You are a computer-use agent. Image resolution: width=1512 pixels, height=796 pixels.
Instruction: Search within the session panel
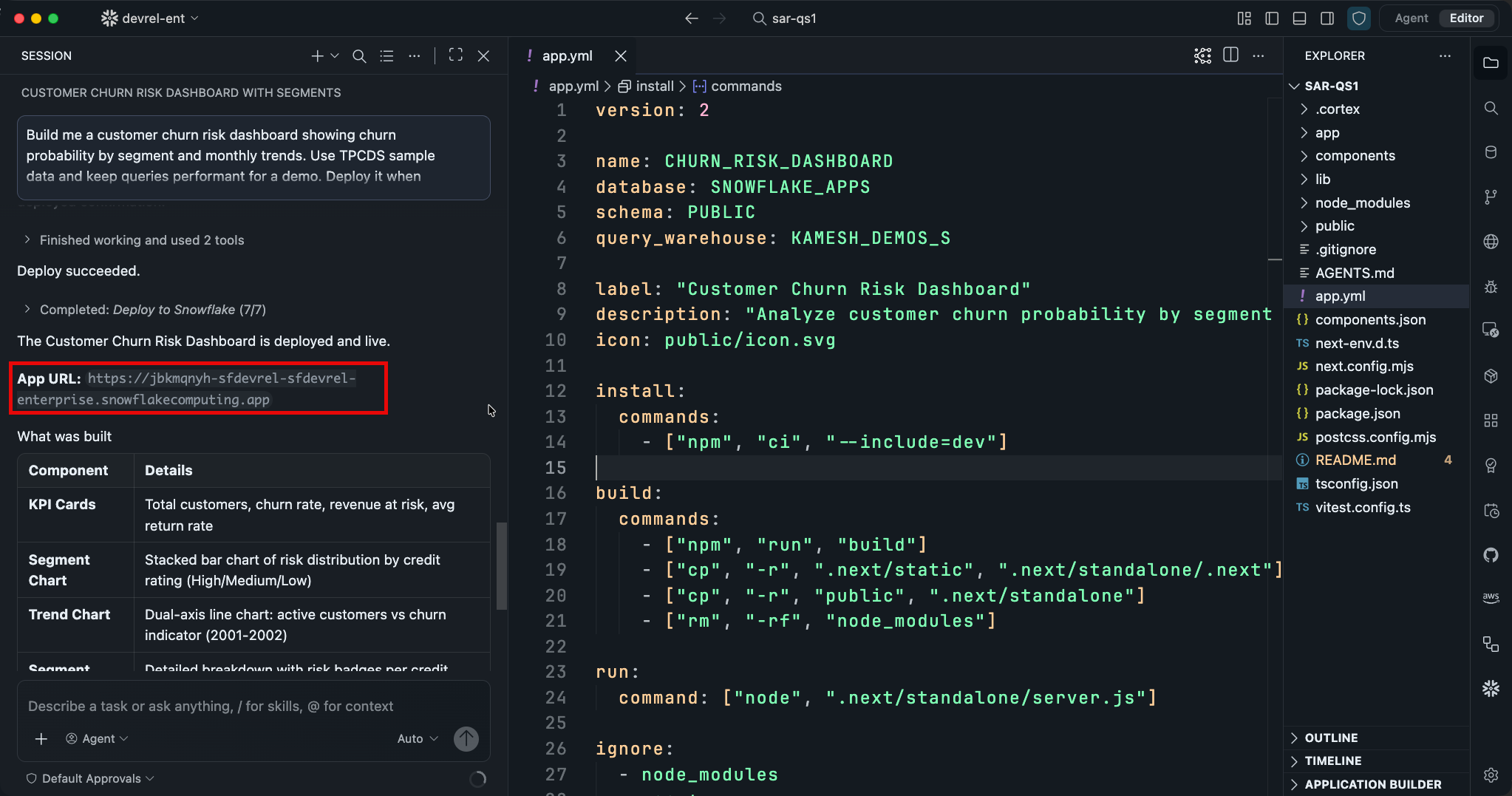click(359, 56)
